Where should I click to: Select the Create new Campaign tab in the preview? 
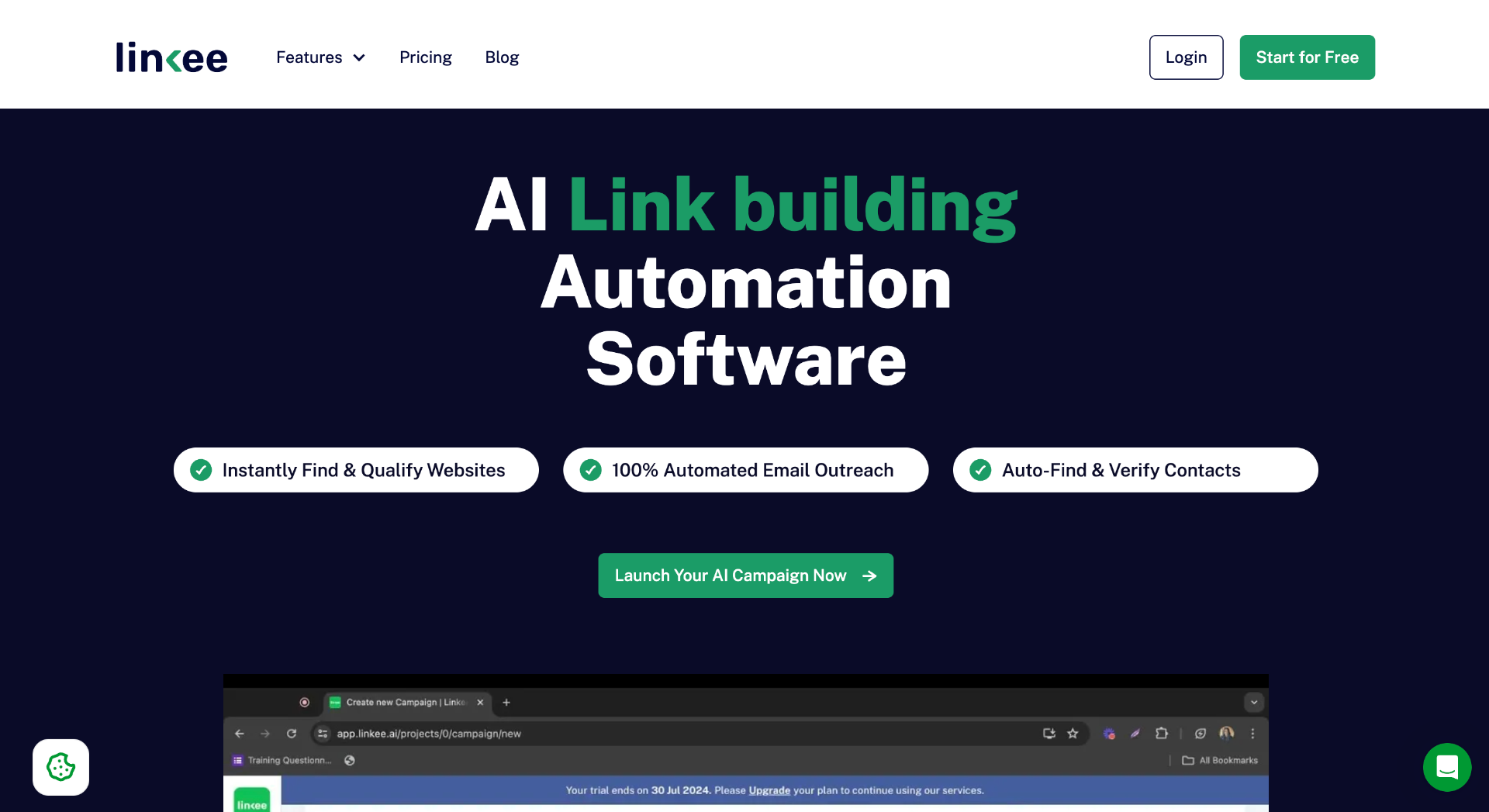tap(406, 703)
